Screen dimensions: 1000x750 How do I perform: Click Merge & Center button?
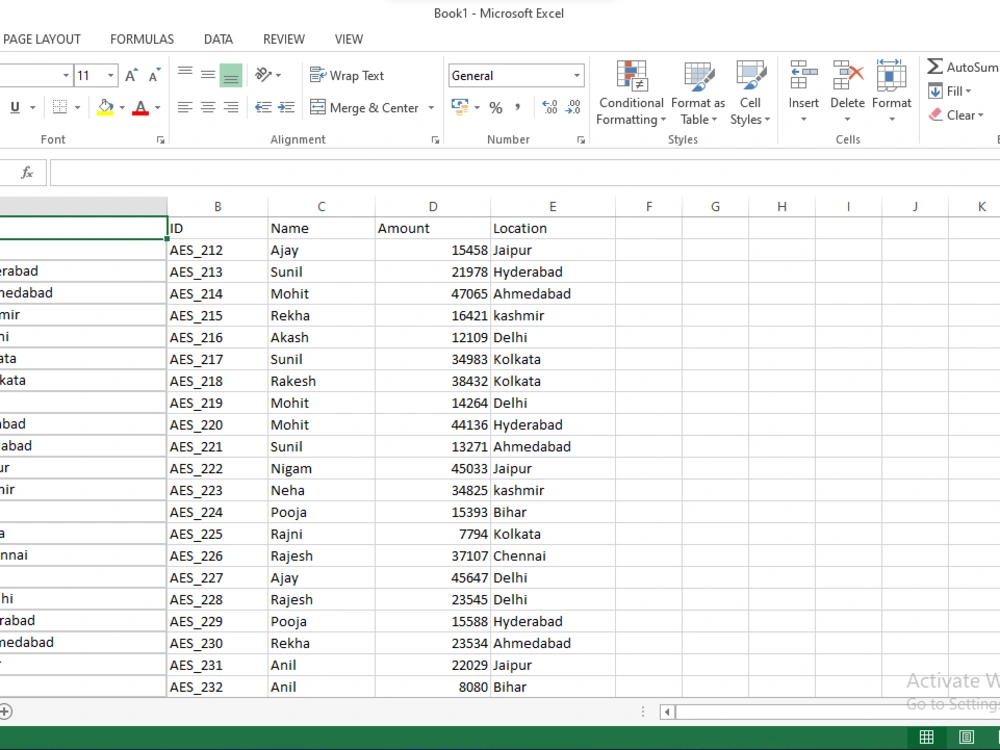click(x=365, y=108)
